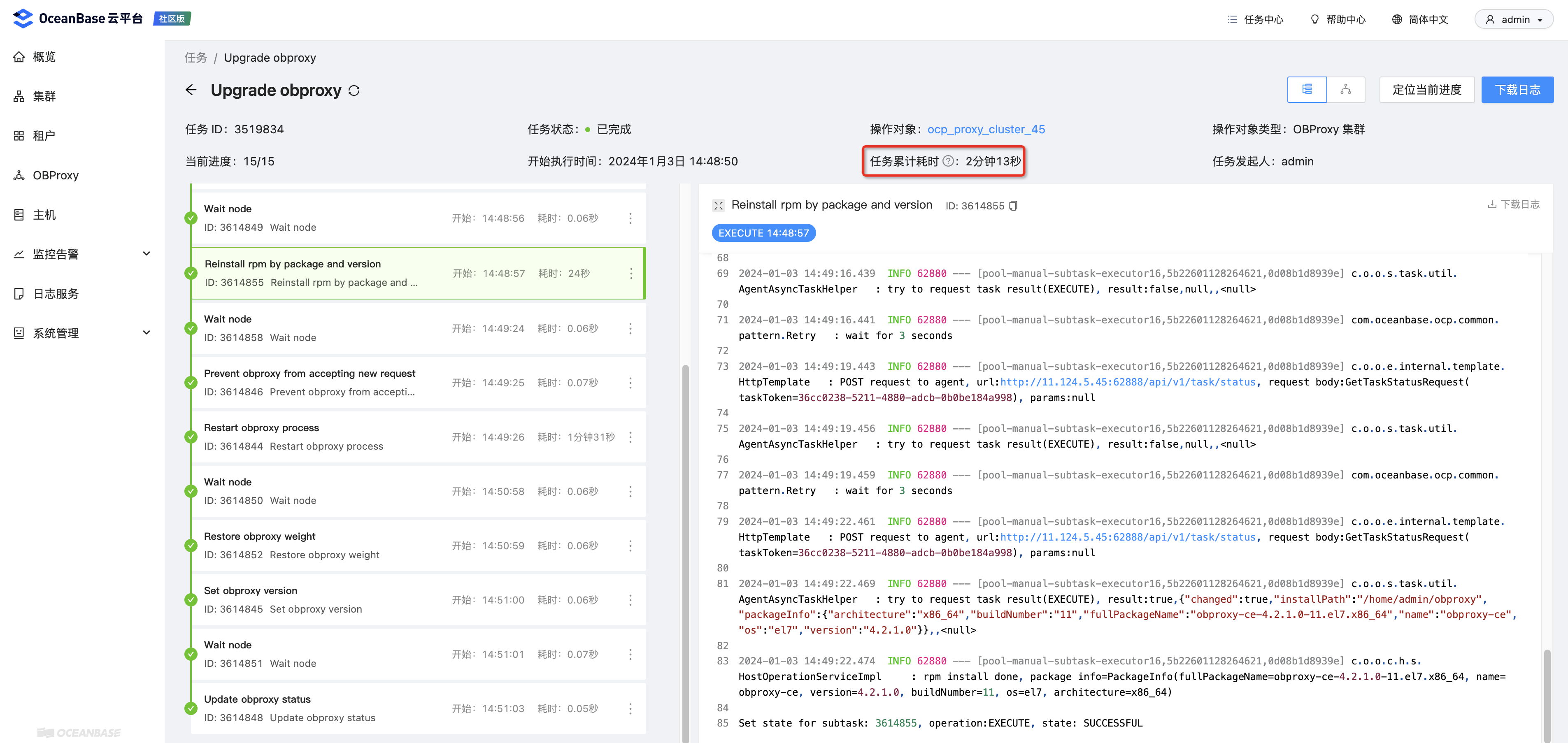Open 日志服务 in the sidebar

[56, 293]
